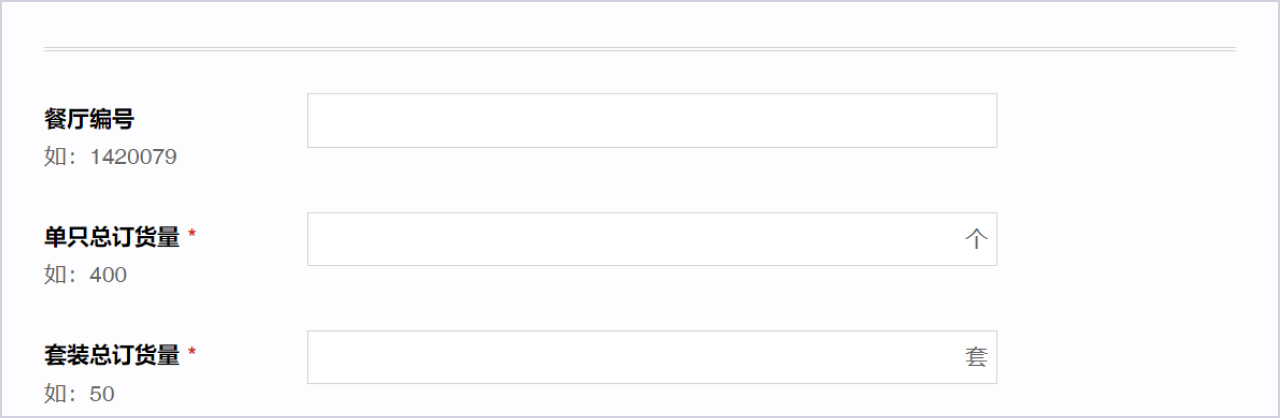Click the example hint 如：400
This screenshot has width=1280, height=418.
(x=85, y=275)
